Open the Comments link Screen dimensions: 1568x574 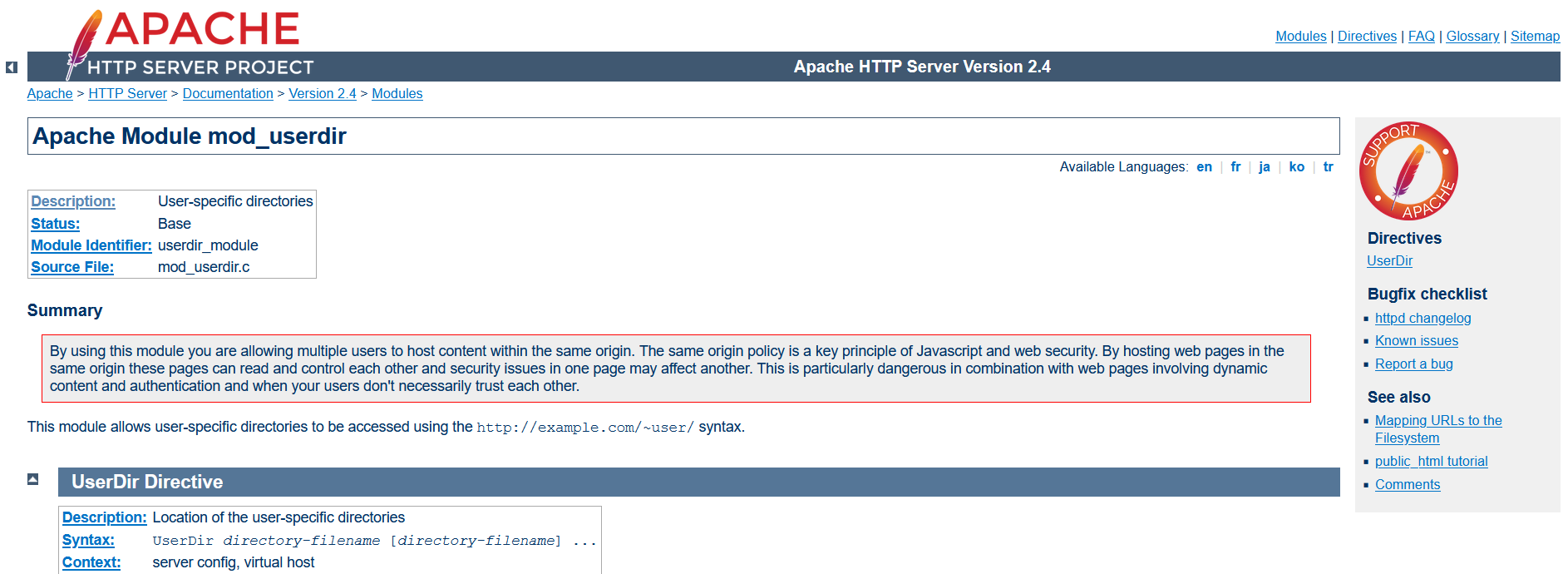tap(1407, 484)
